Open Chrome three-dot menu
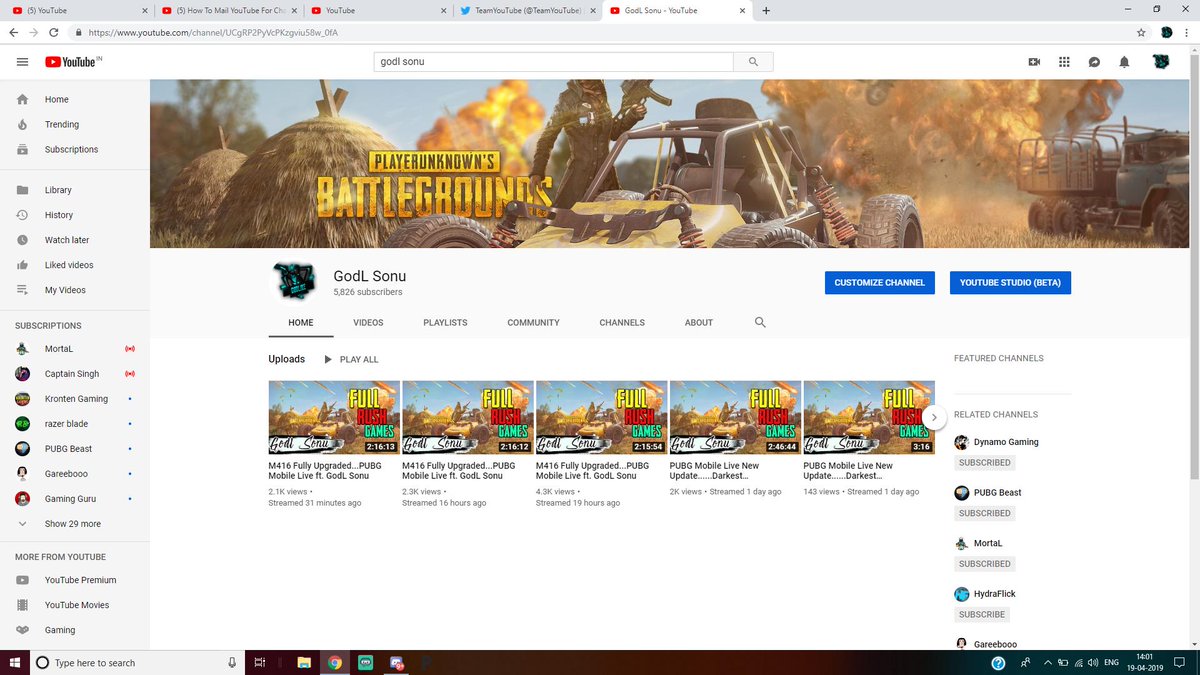The image size is (1200, 675). 1187,32
